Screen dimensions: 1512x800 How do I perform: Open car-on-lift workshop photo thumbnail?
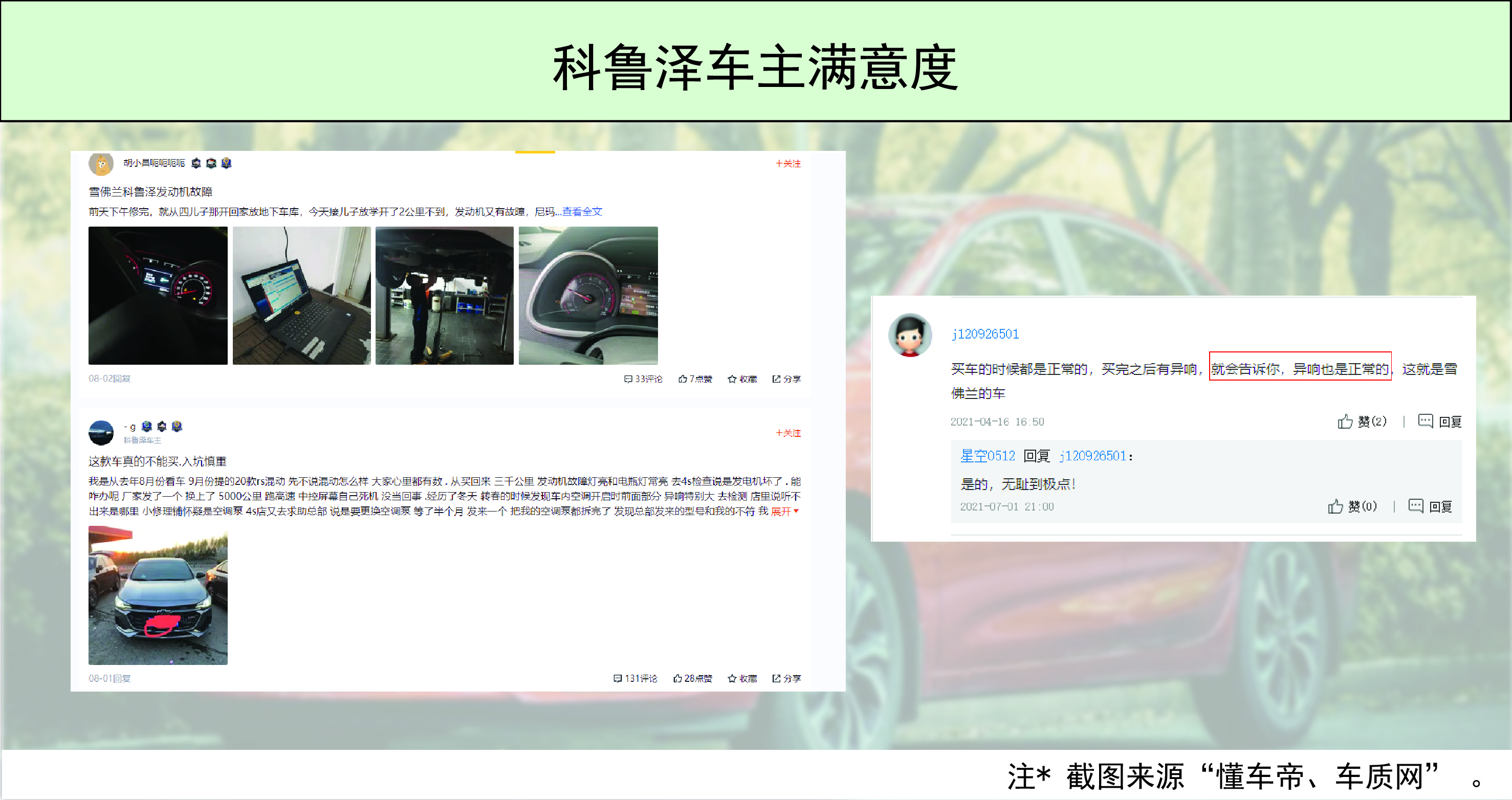click(444, 295)
